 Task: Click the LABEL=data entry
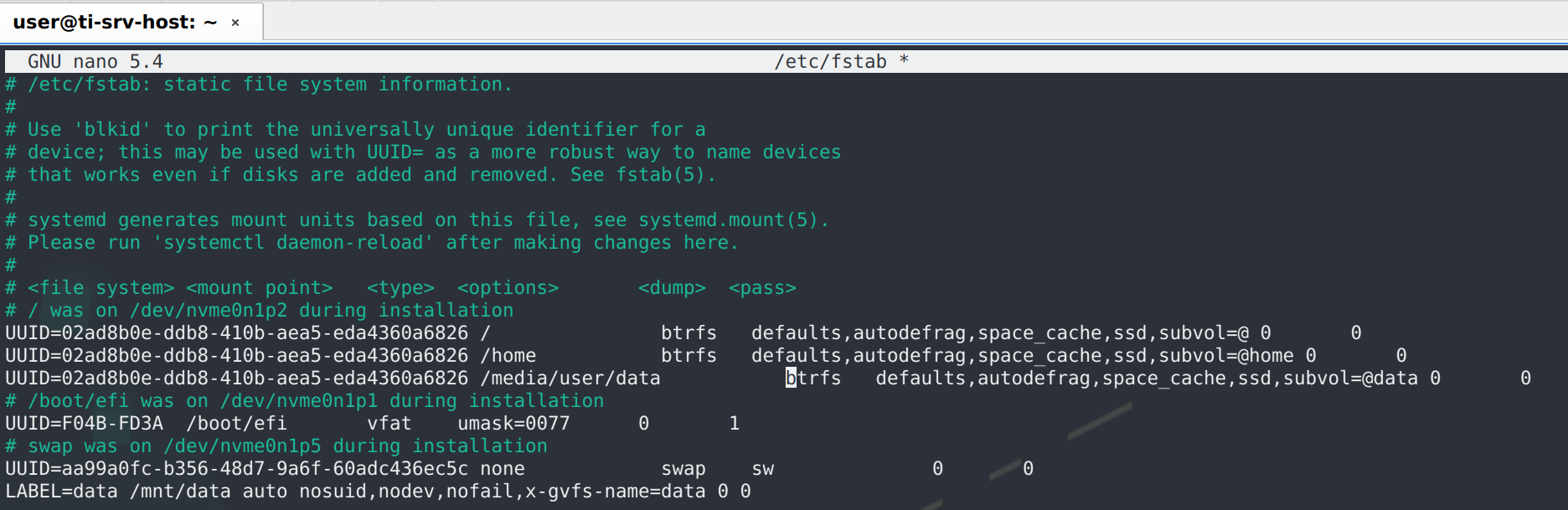click(61, 492)
